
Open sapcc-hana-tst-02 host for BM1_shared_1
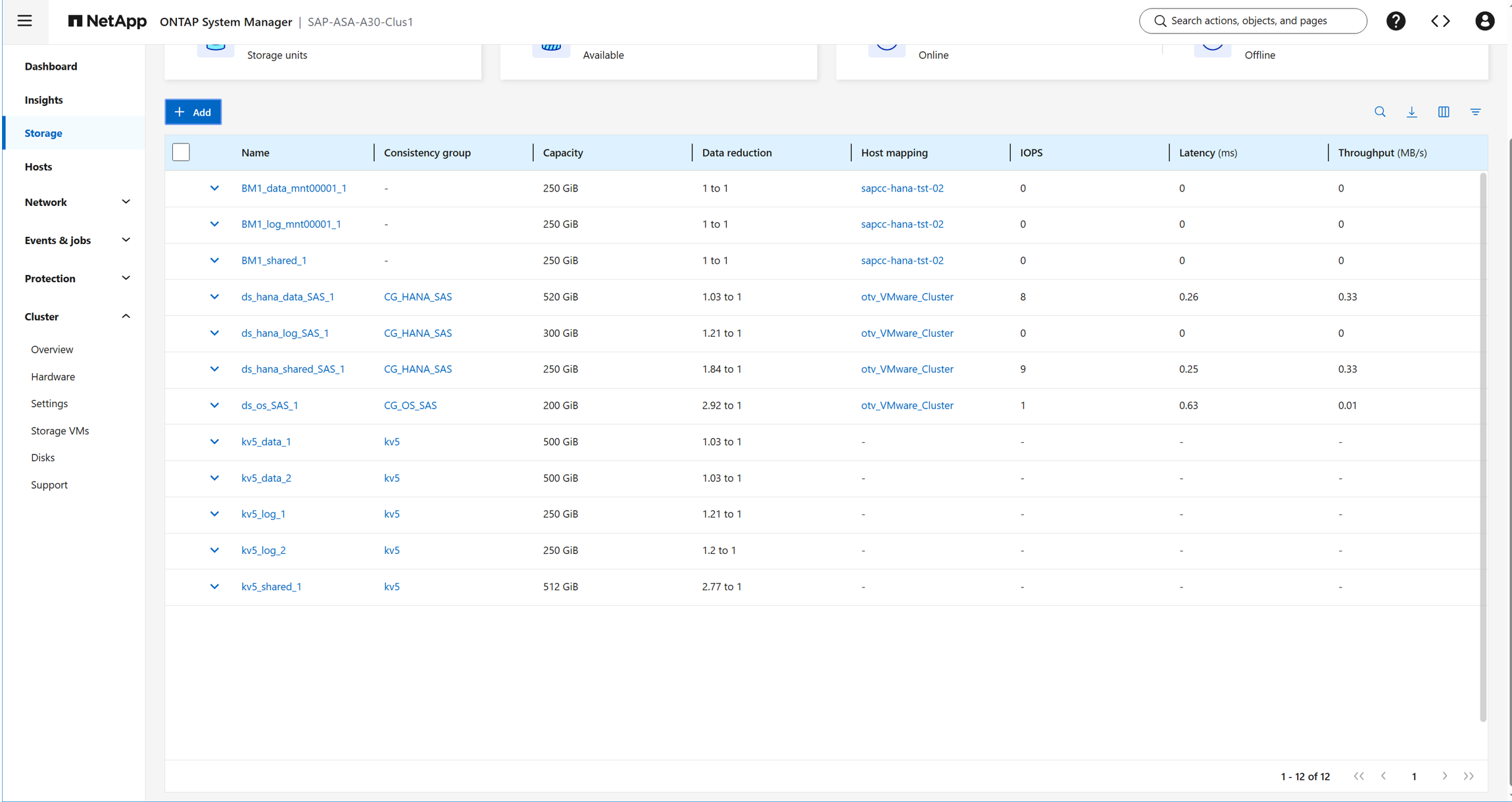point(902,261)
